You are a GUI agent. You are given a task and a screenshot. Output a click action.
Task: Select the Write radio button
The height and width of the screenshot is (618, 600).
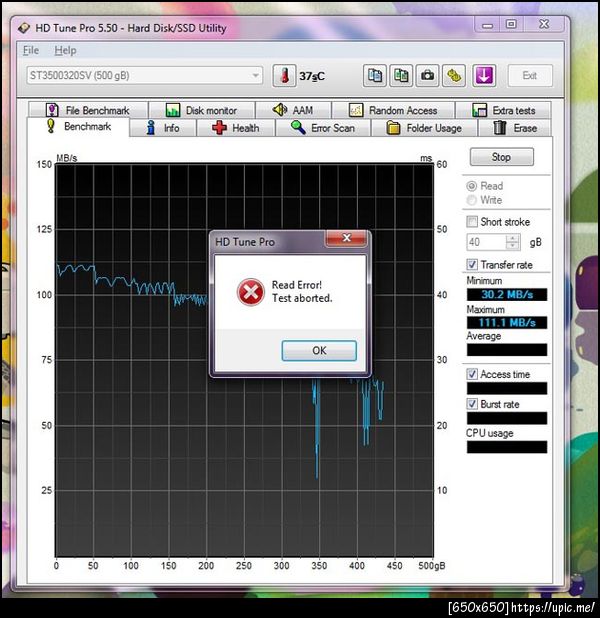click(471, 200)
